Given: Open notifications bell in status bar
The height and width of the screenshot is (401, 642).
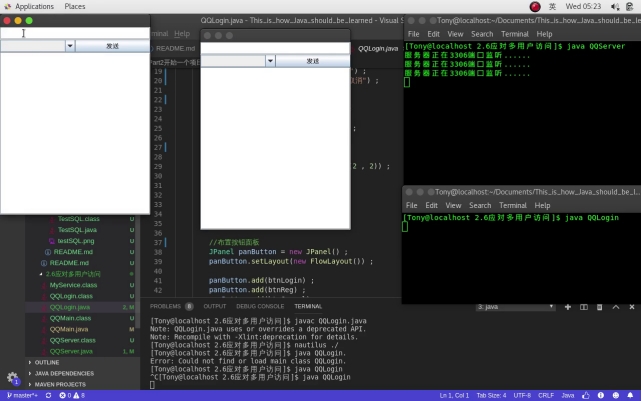Looking at the screenshot, I should point(630,395).
